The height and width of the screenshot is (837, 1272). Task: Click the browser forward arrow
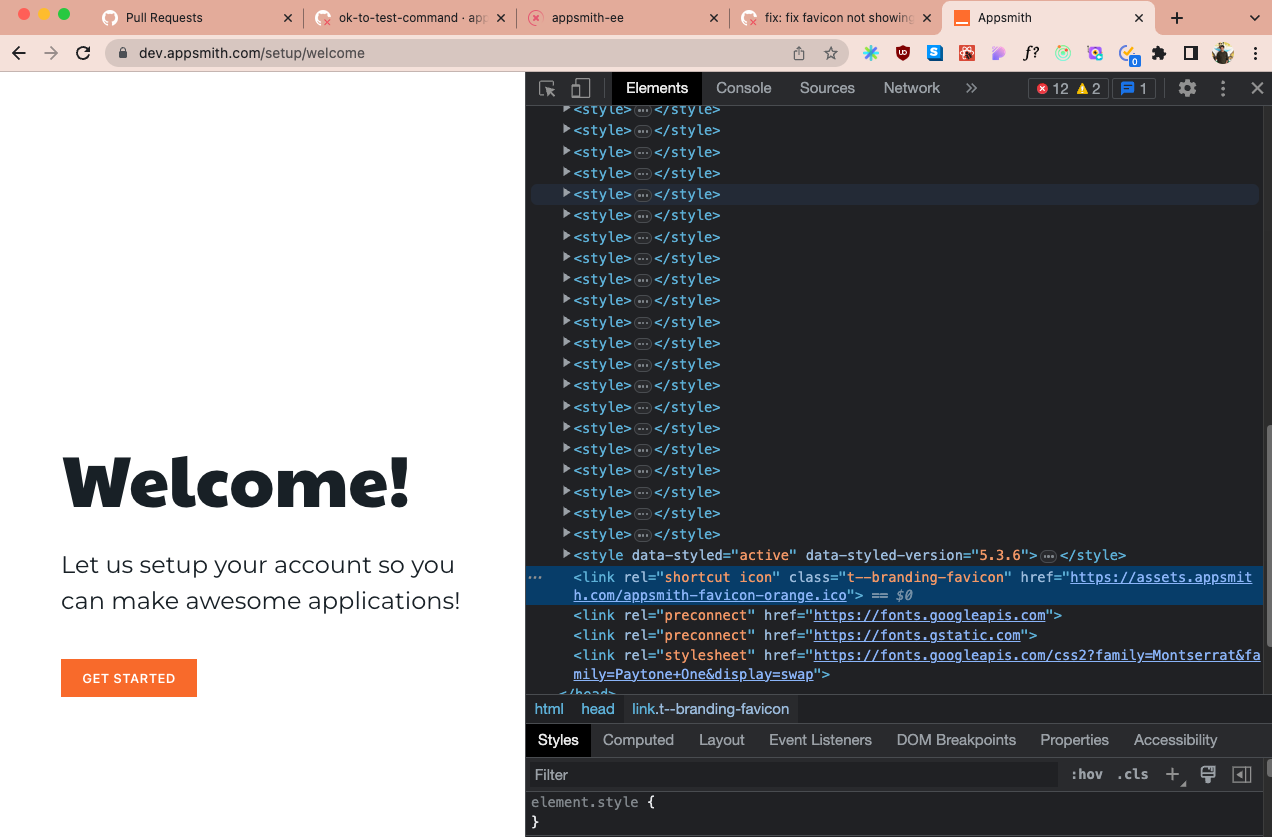pyautogui.click(x=51, y=53)
